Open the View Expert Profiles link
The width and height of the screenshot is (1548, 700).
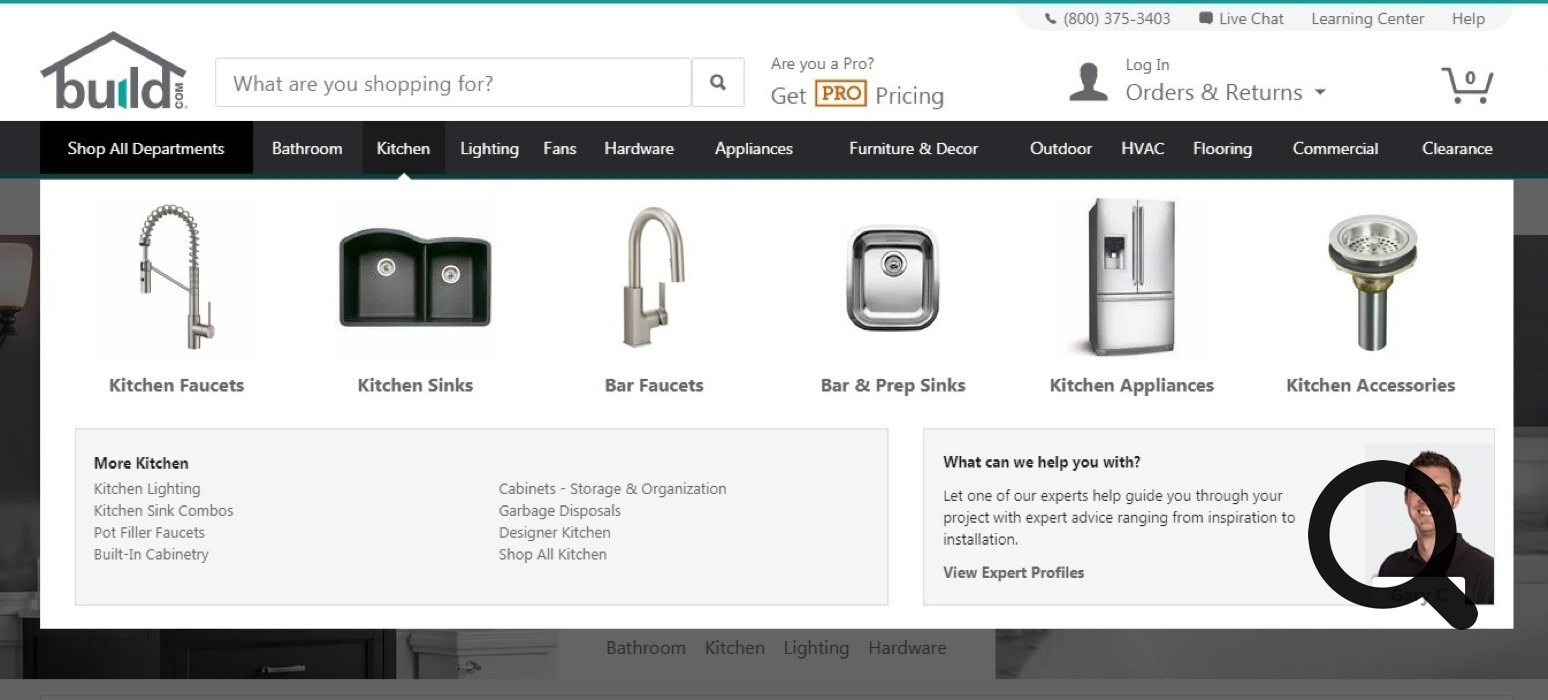click(1013, 573)
